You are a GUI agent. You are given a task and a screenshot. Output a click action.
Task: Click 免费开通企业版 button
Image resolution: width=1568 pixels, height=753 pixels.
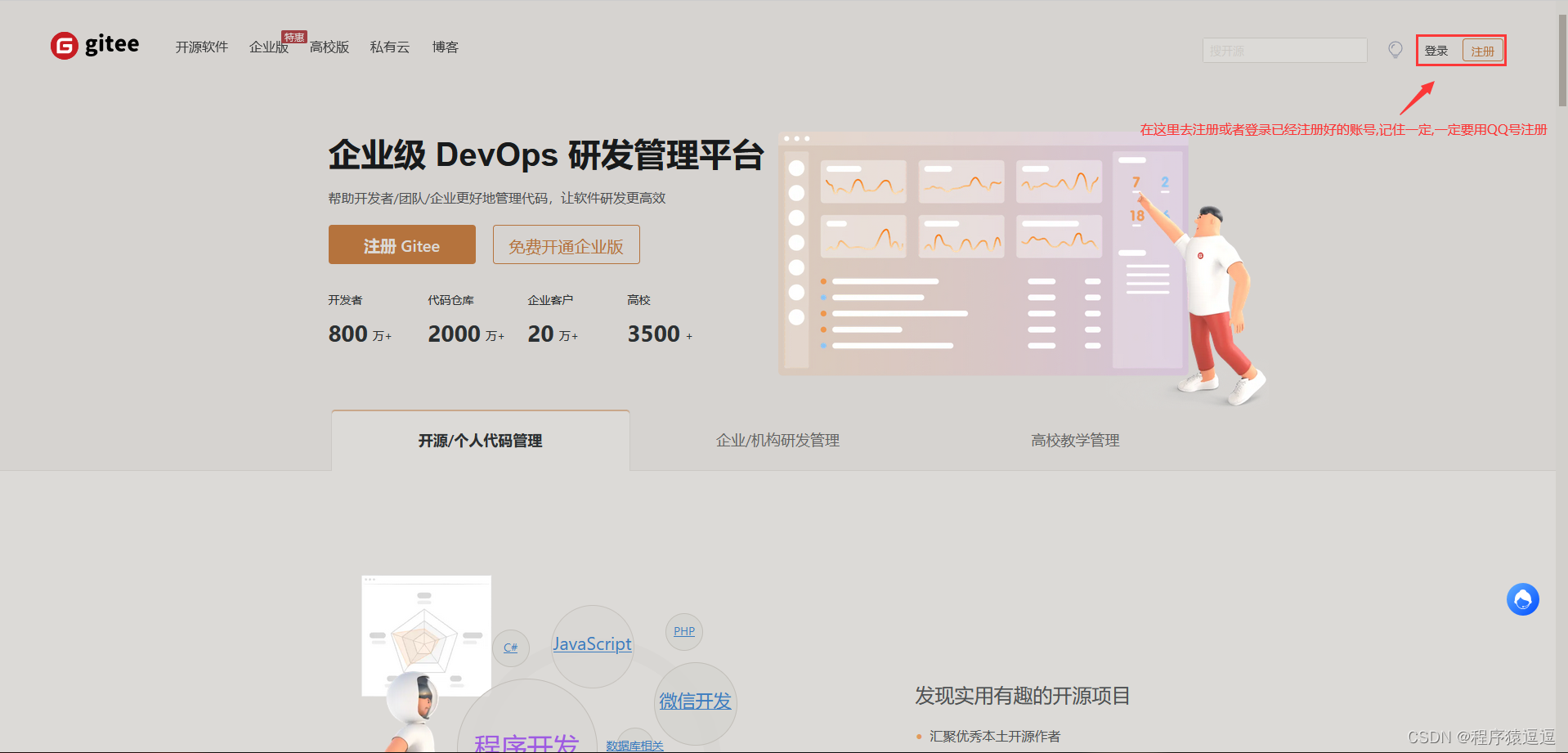pyautogui.click(x=566, y=244)
